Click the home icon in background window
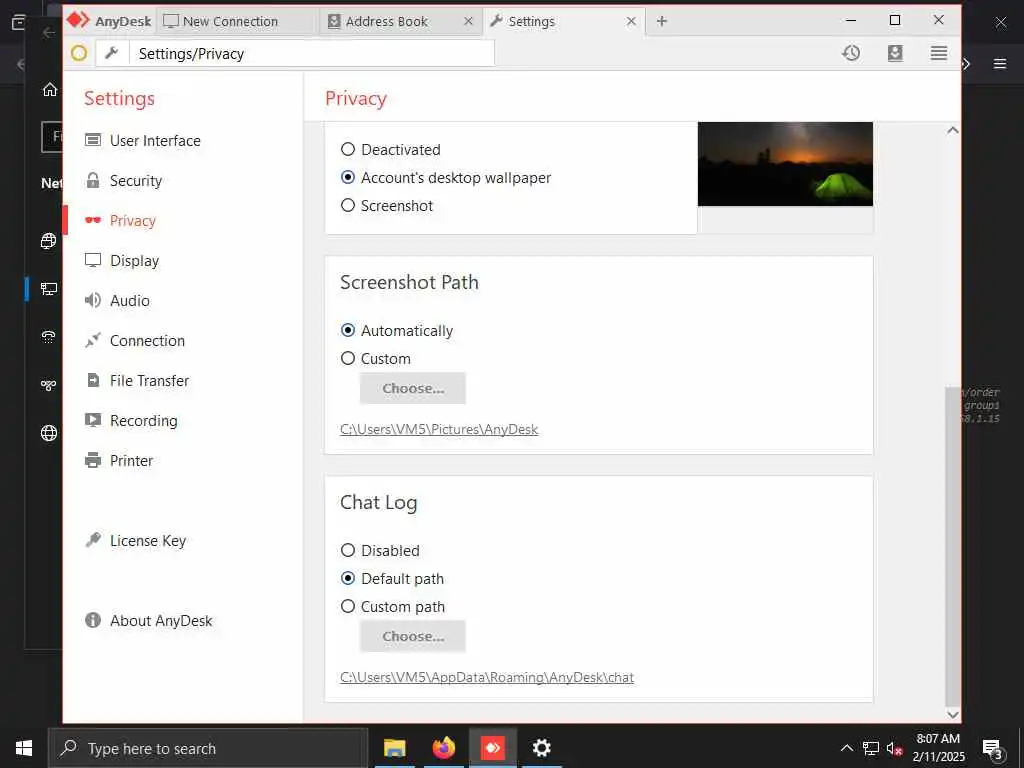This screenshot has height=768, width=1024. pos(50,89)
